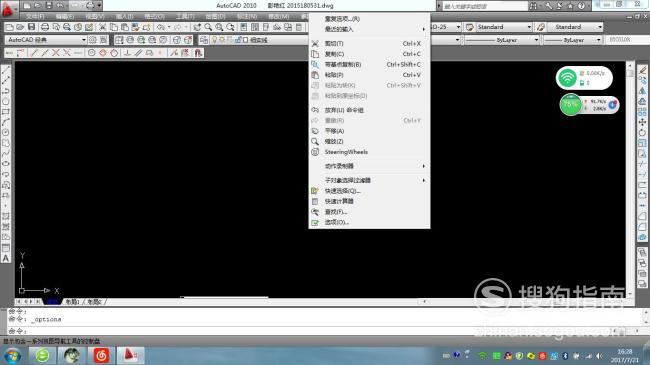Select the multiline Text tool (A icon)
The image size is (650, 365).
click(x=6, y=258)
